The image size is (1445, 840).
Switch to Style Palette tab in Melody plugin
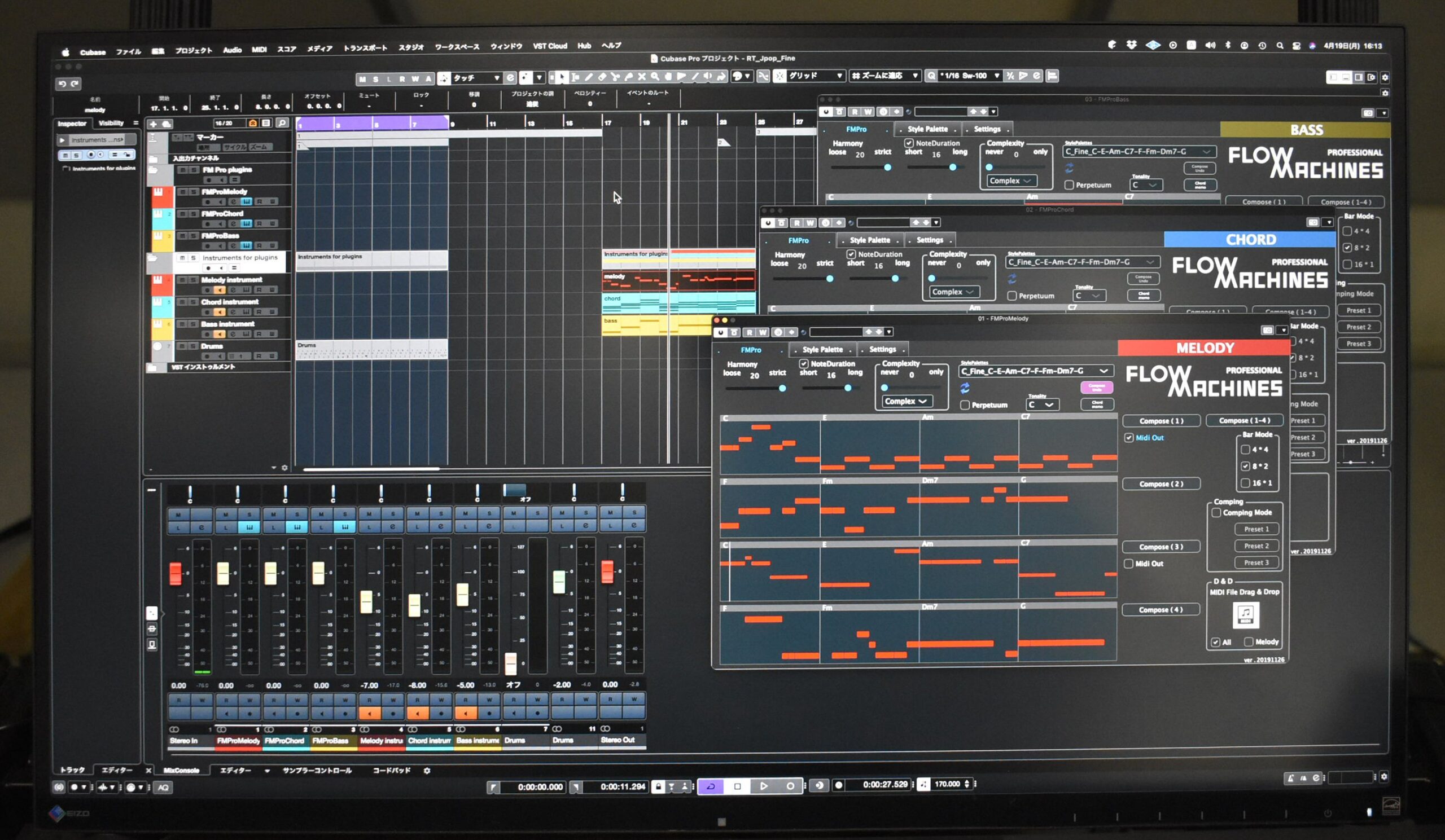pyautogui.click(x=823, y=350)
